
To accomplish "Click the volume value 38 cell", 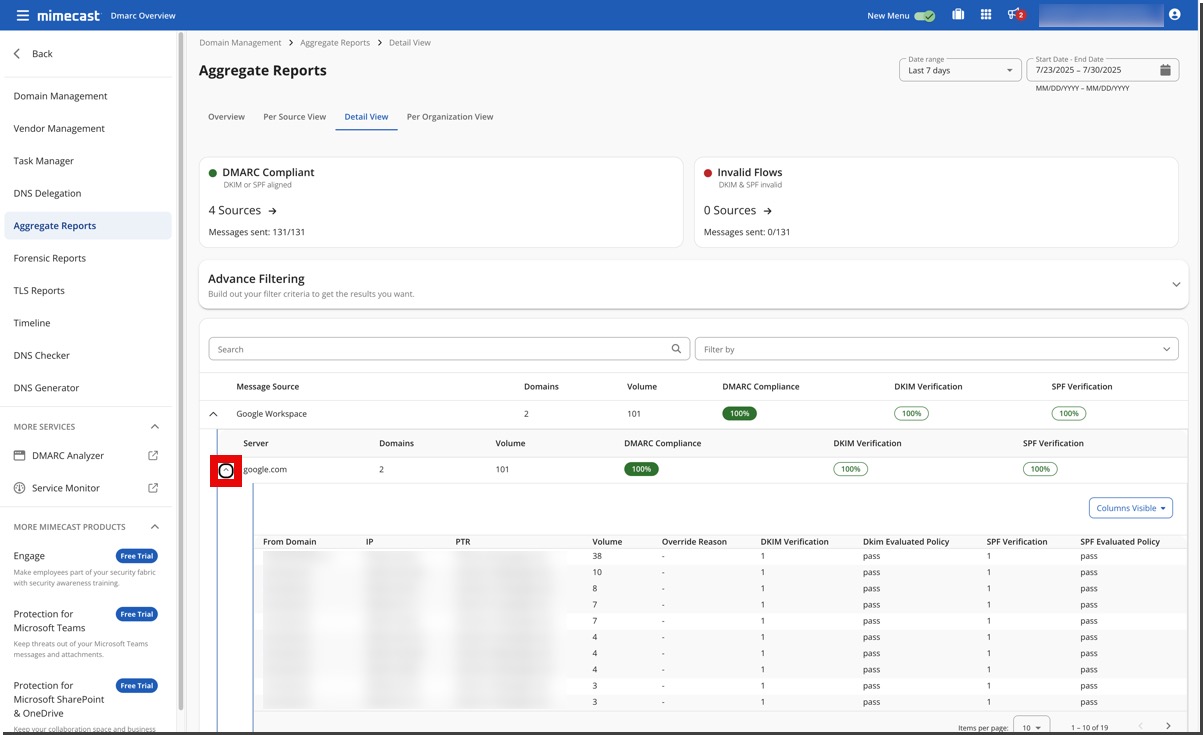I will pyautogui.click(x=597, y=556).
